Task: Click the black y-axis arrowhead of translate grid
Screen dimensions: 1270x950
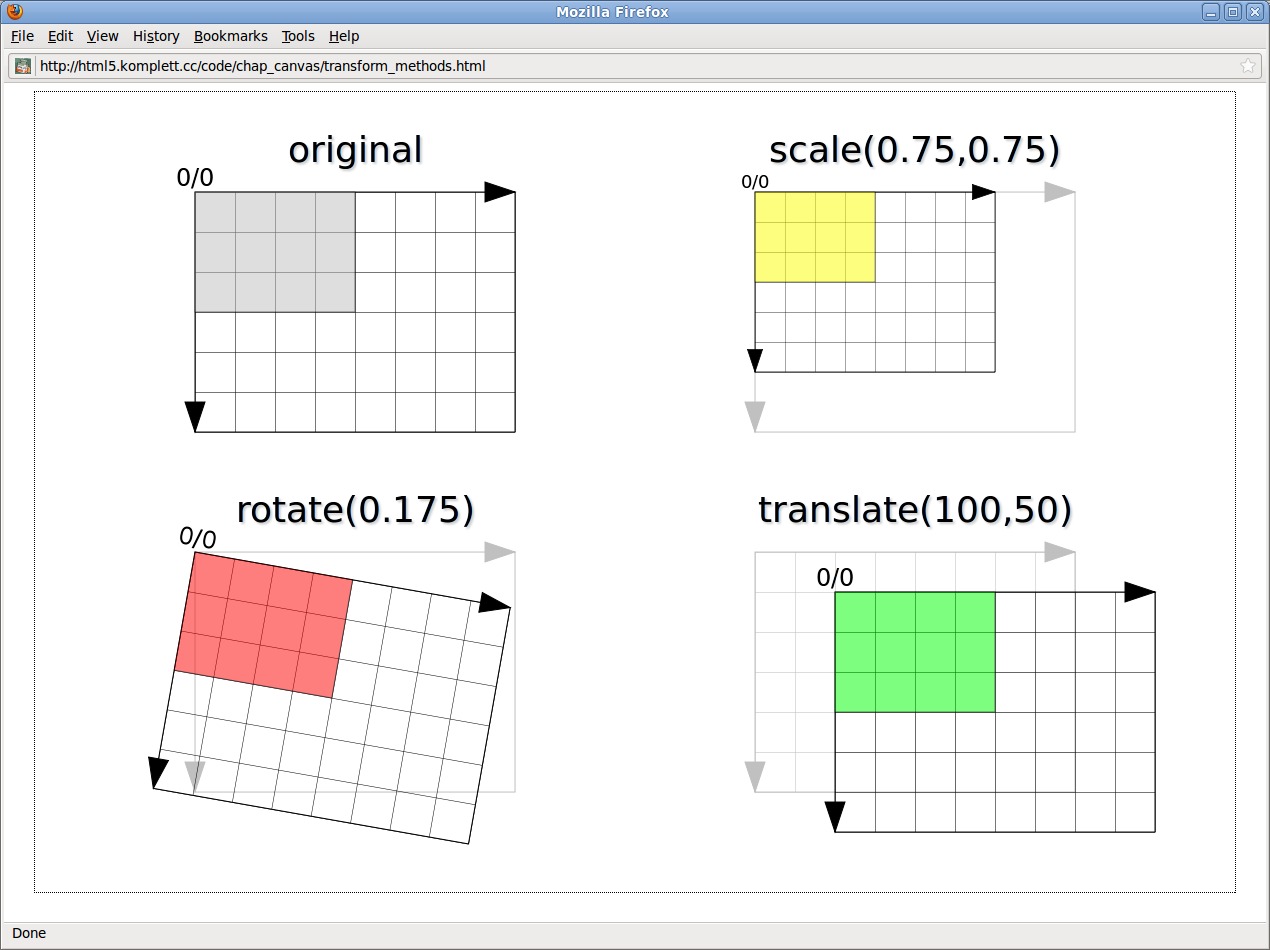Action: pos(835,816)
